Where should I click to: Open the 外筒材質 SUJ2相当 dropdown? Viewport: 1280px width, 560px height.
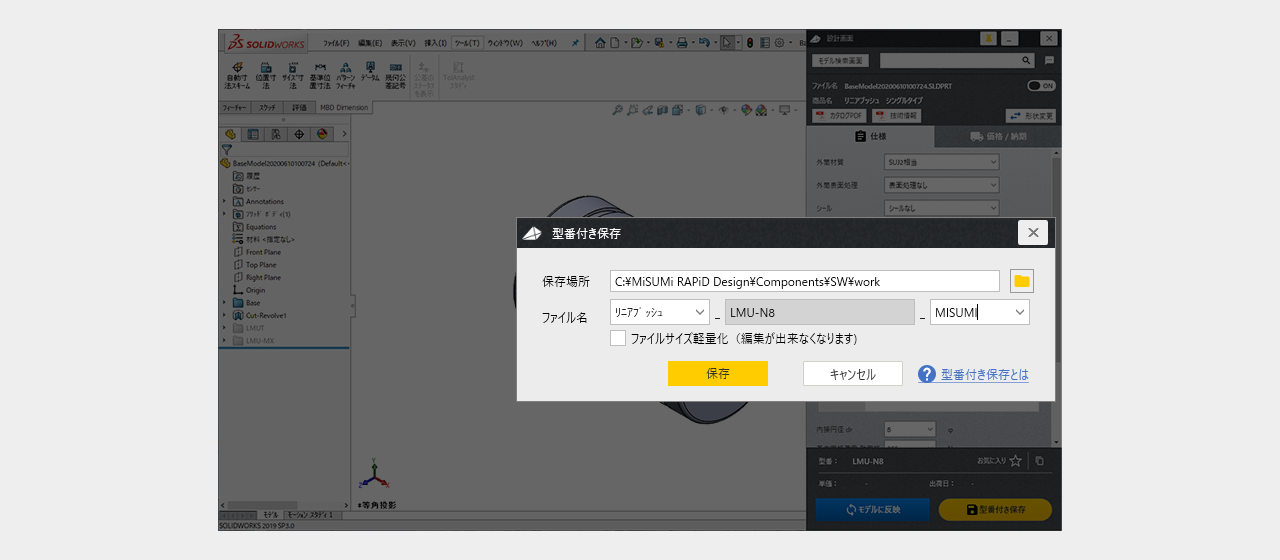point(942,162)
